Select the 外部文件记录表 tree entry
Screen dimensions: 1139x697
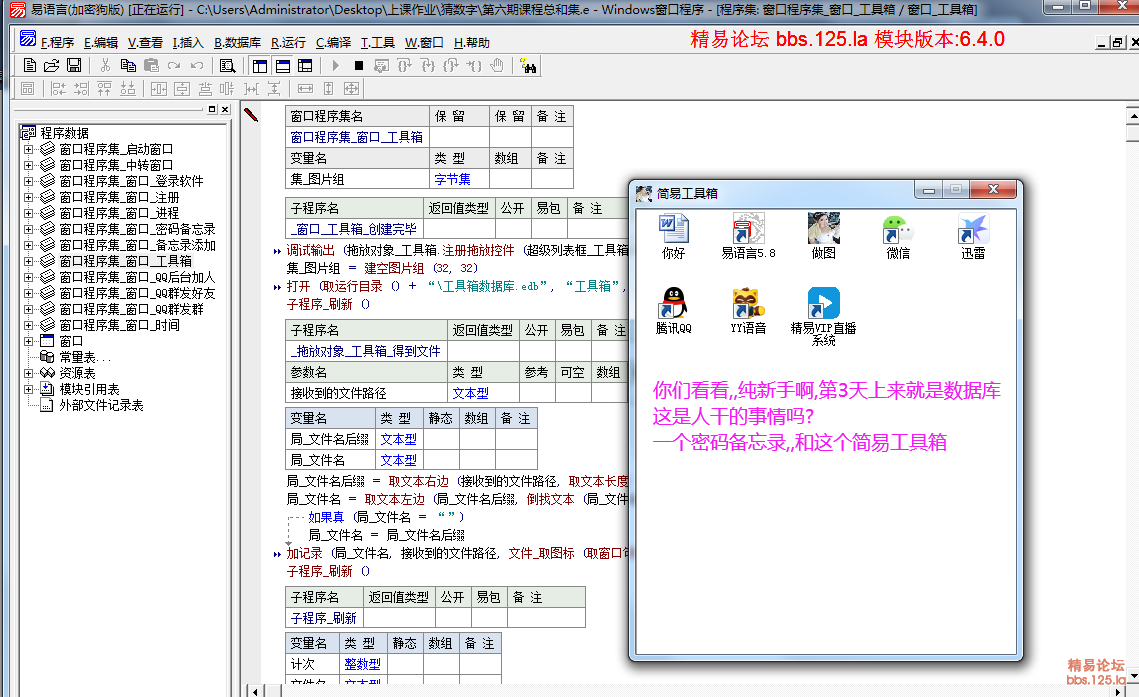pos(100,405)
